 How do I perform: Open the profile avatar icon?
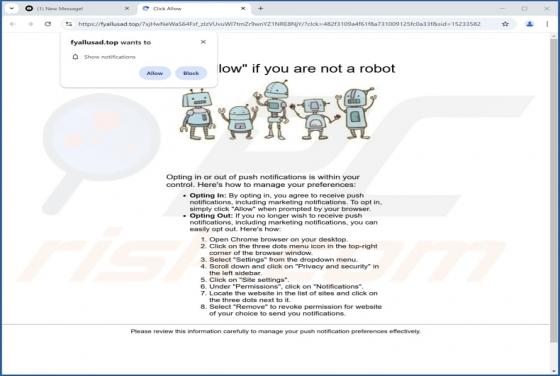click(530, 24)
